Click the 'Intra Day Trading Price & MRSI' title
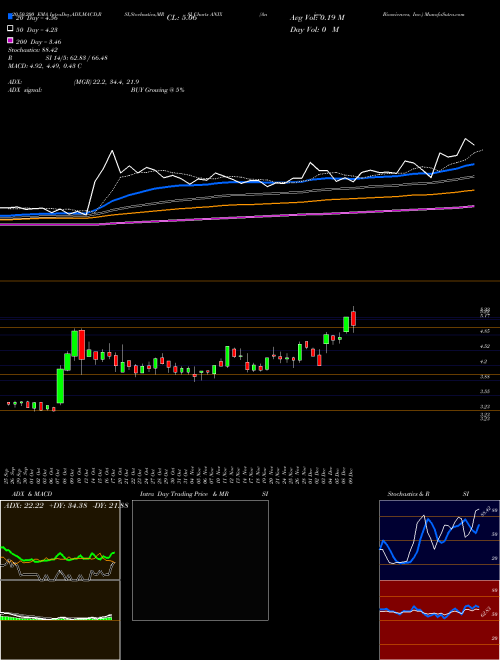The height and width of the screenshot is (660, 500). pyautogui.click(x=204, y=494)
